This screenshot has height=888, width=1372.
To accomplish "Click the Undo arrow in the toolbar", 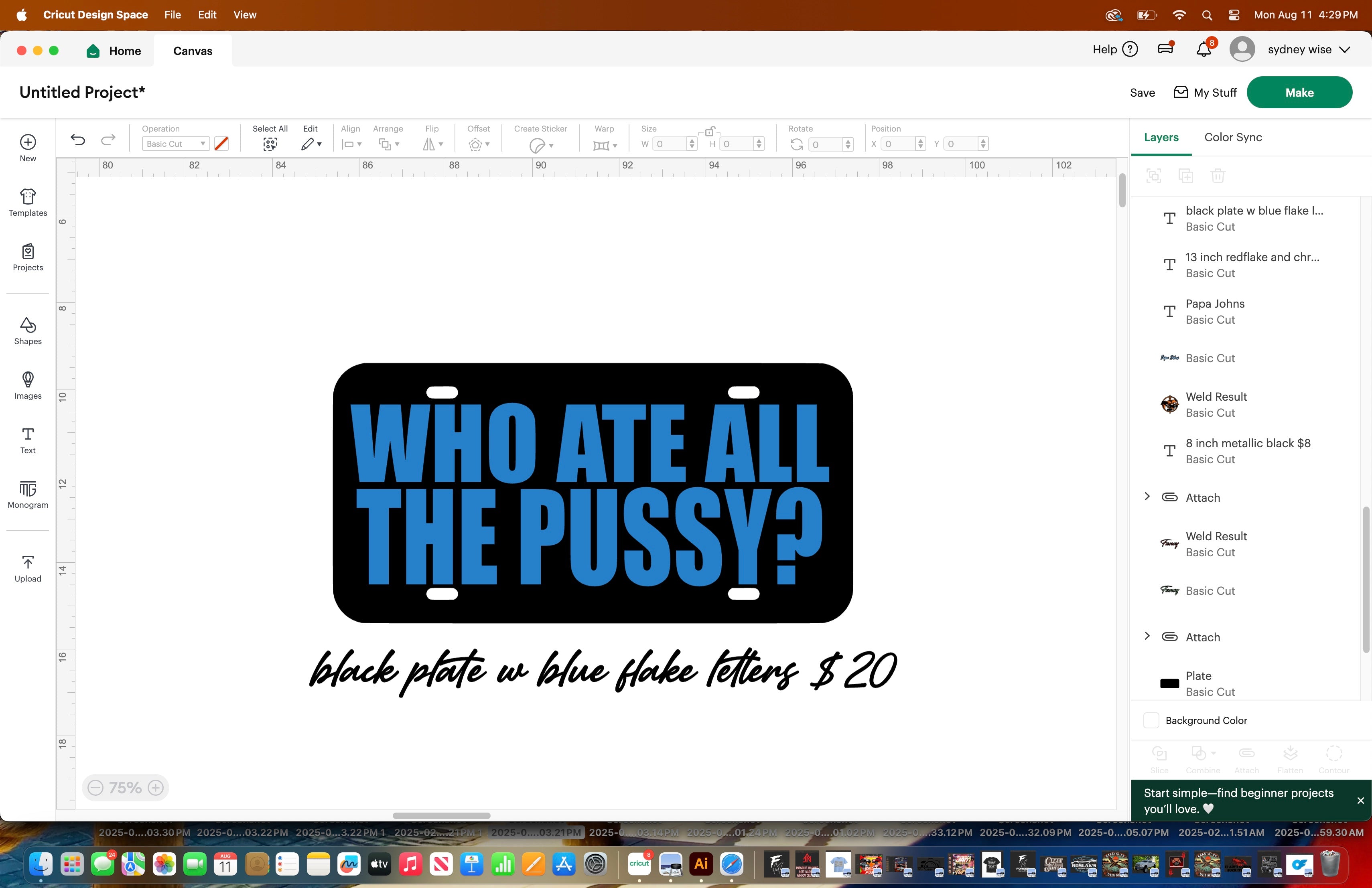I will (78, 140).
